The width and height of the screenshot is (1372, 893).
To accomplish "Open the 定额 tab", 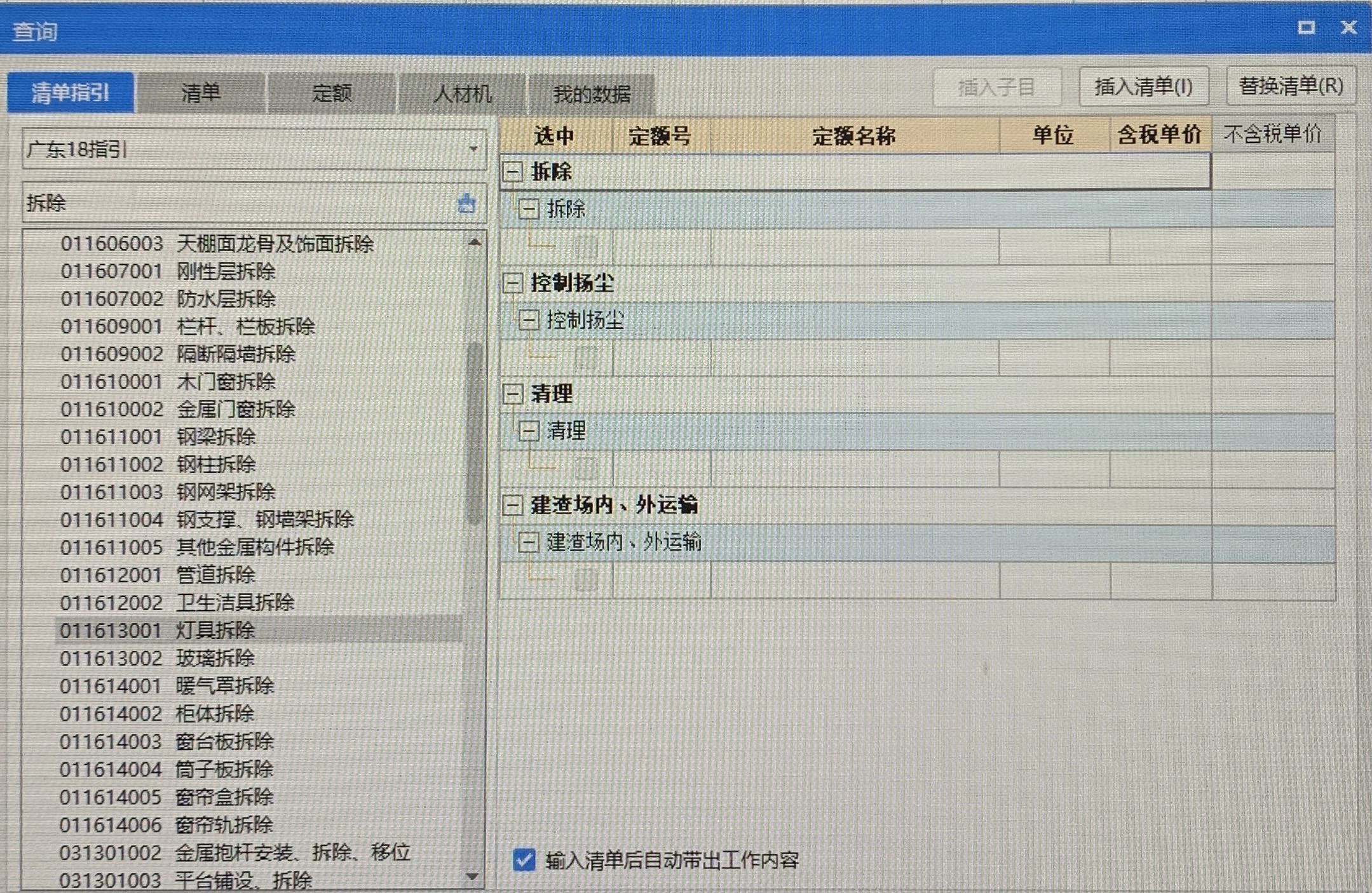I will click(x=332, y=93).
